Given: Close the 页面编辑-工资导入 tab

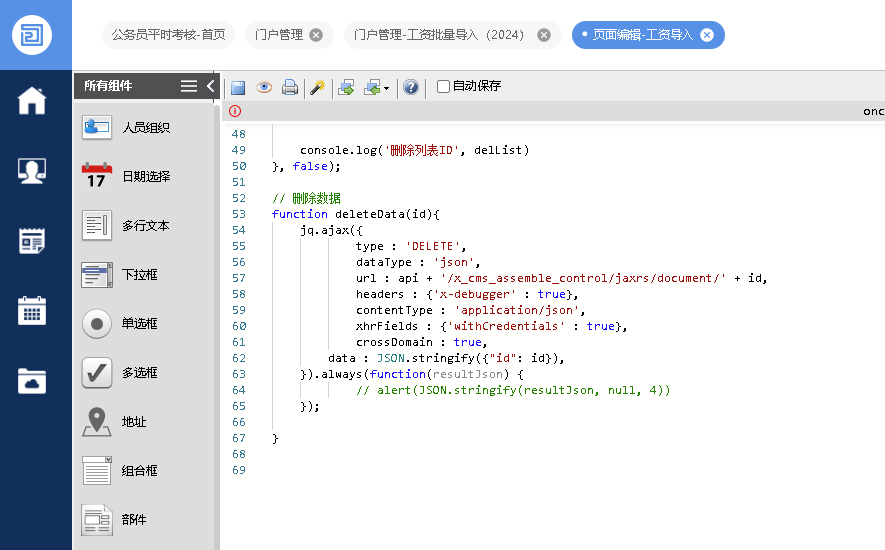Looking at the screenshot, I should click(707, 35).
